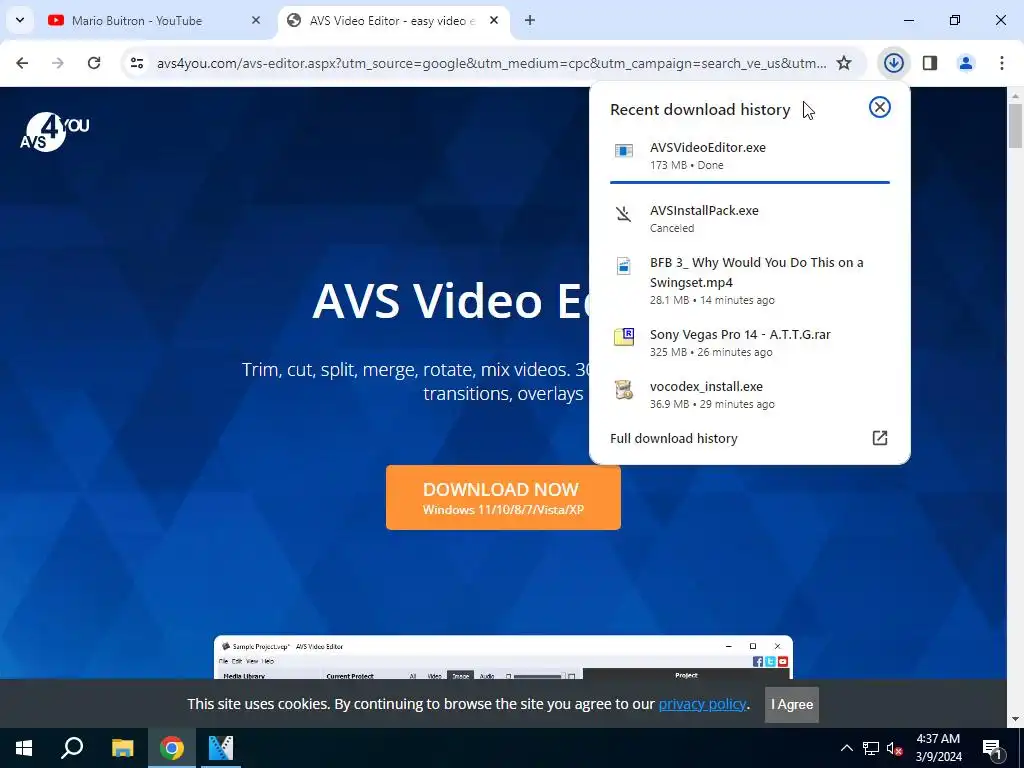Screen dimensions: 1024x768
Task: Click the BFB 3 mp4 file icon
Action: [x=624, y=266]
